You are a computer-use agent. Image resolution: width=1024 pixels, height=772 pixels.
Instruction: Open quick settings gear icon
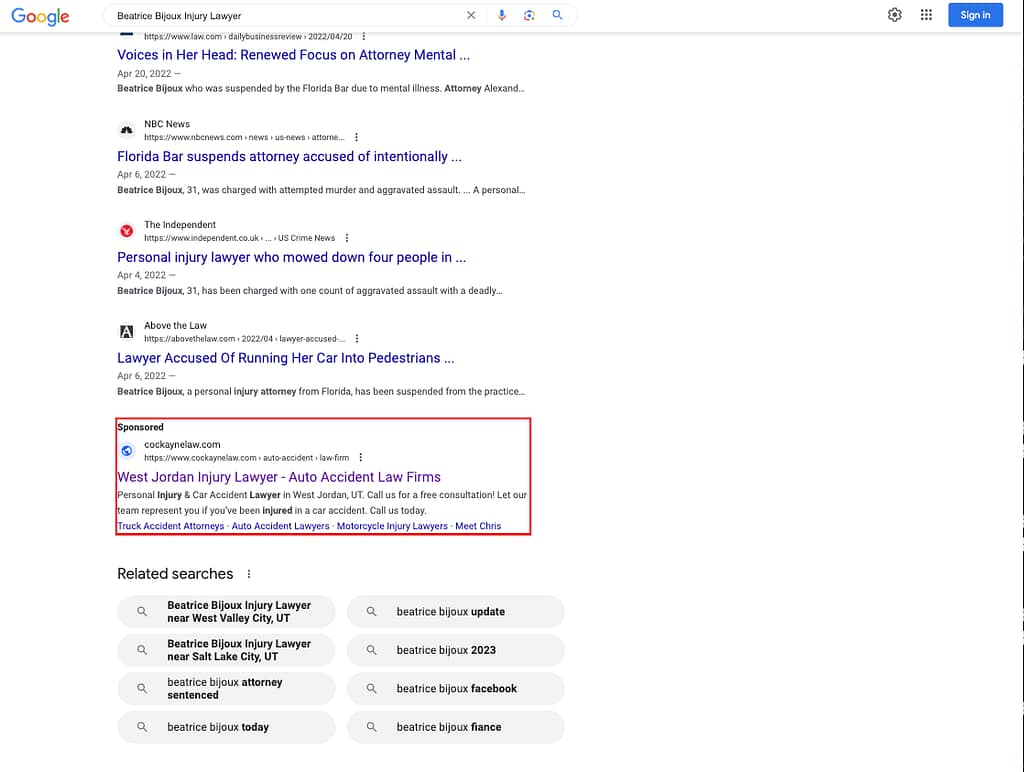click(x=895, y=15)
